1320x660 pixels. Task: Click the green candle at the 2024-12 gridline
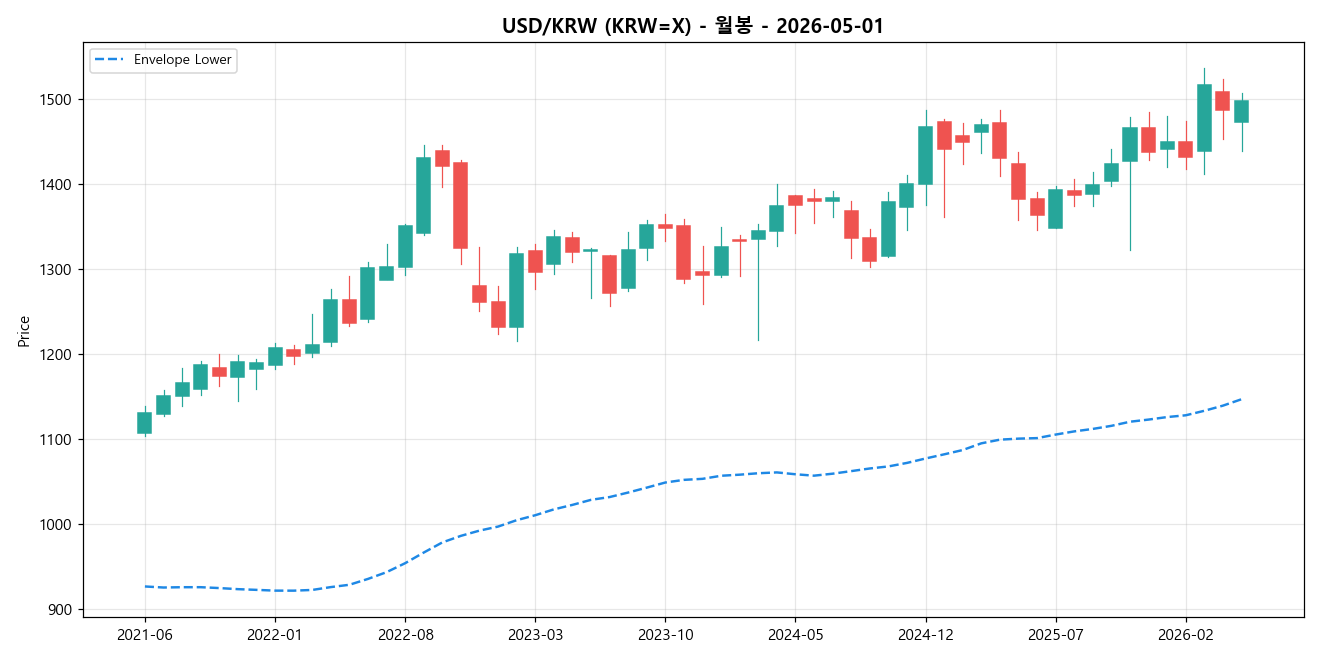click(925, 155)
